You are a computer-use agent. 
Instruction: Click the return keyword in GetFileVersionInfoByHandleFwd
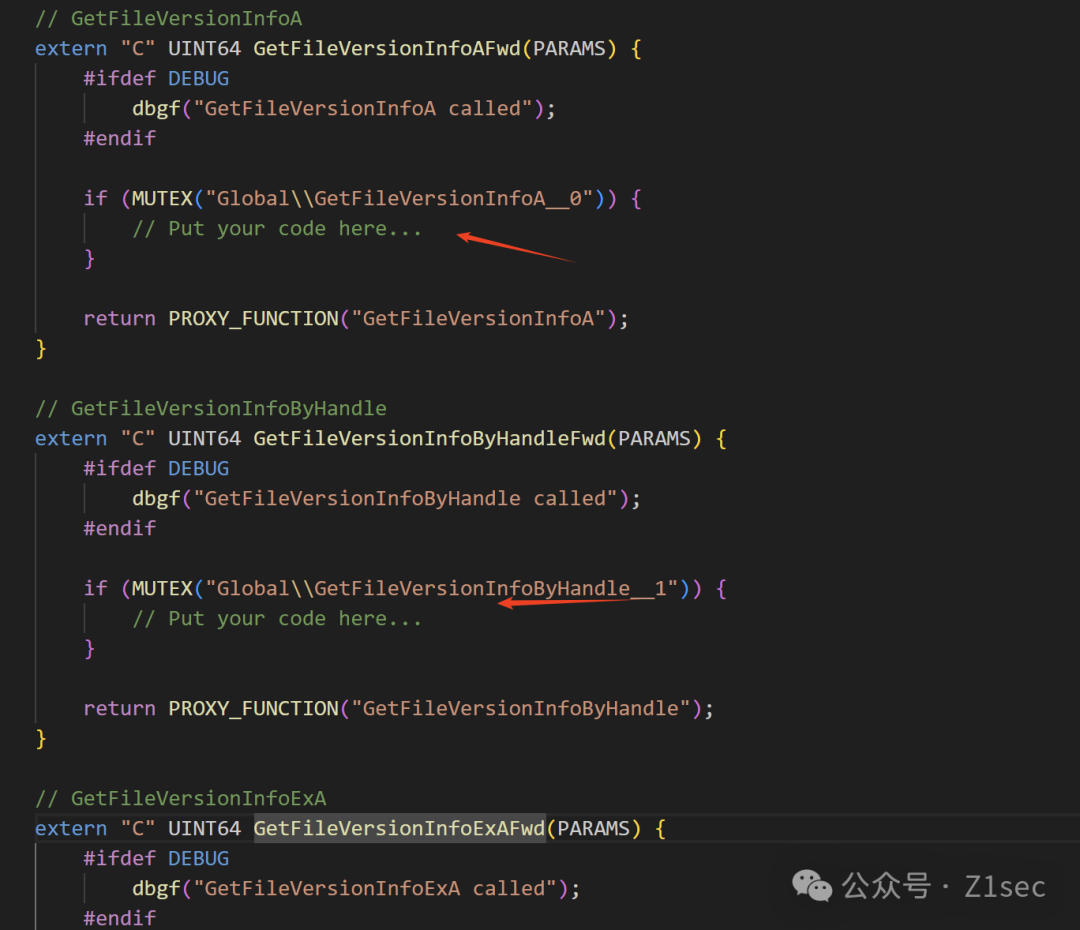point(120,709)
